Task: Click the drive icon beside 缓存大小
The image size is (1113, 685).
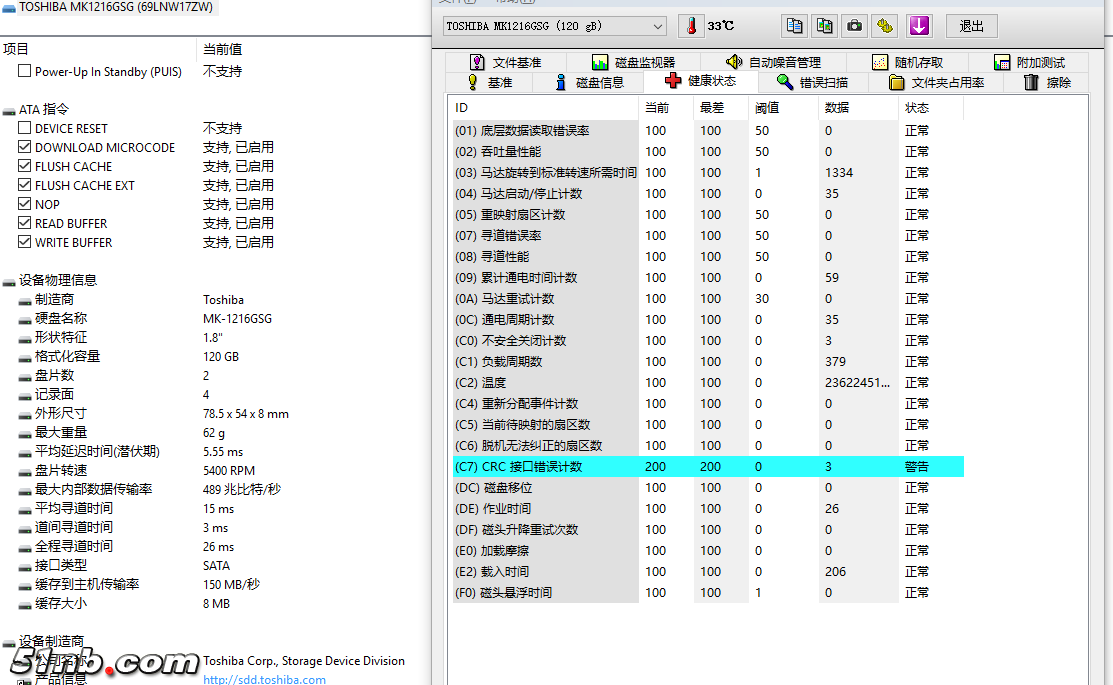Action: click(x=25, y=604)
